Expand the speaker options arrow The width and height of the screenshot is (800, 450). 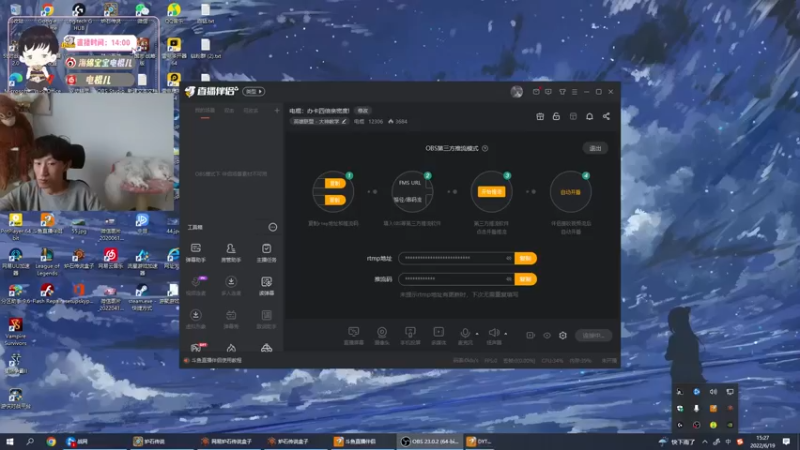(x=506, y=334)
